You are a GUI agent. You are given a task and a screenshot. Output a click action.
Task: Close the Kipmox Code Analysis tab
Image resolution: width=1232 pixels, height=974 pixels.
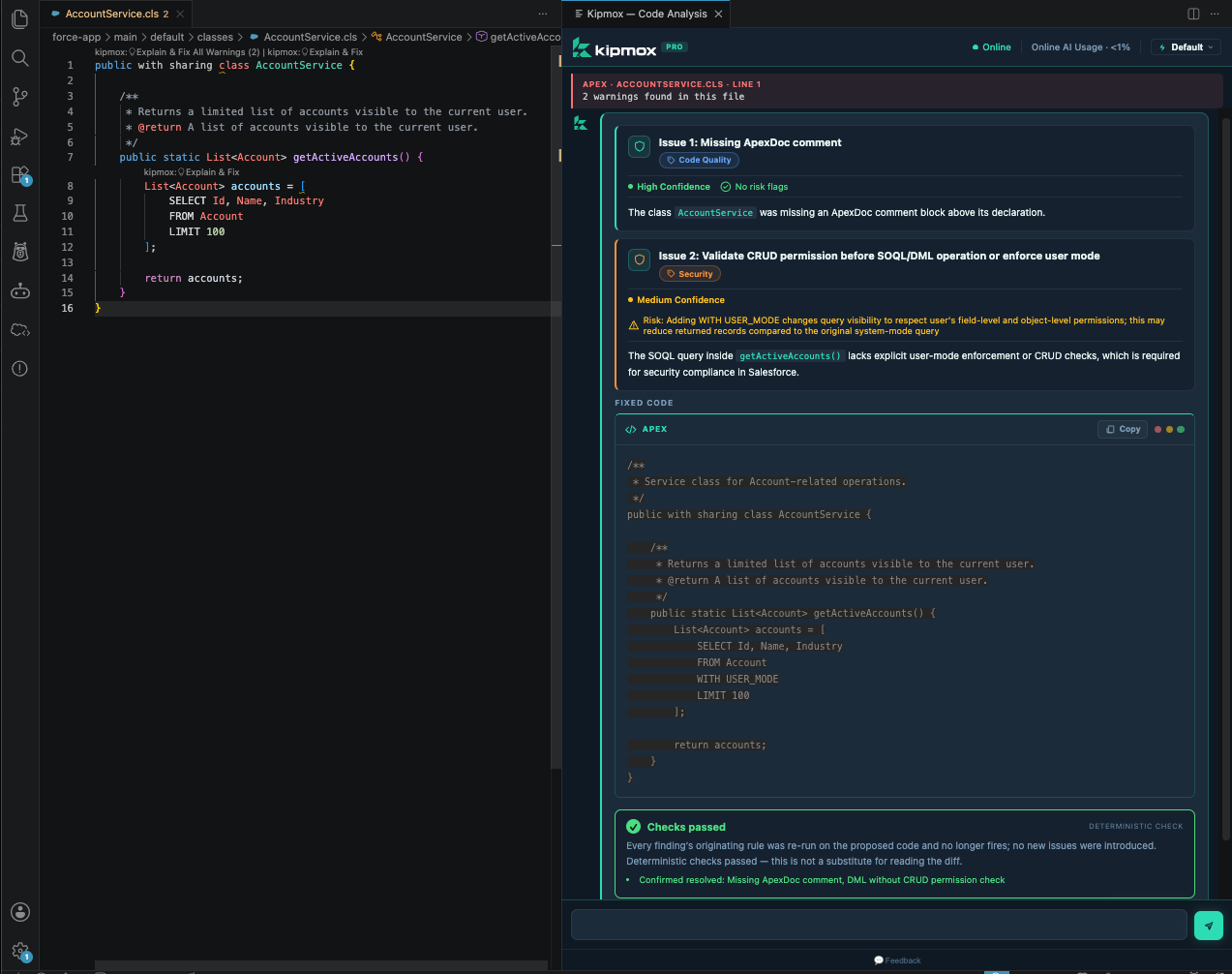[x=718, y=14]
